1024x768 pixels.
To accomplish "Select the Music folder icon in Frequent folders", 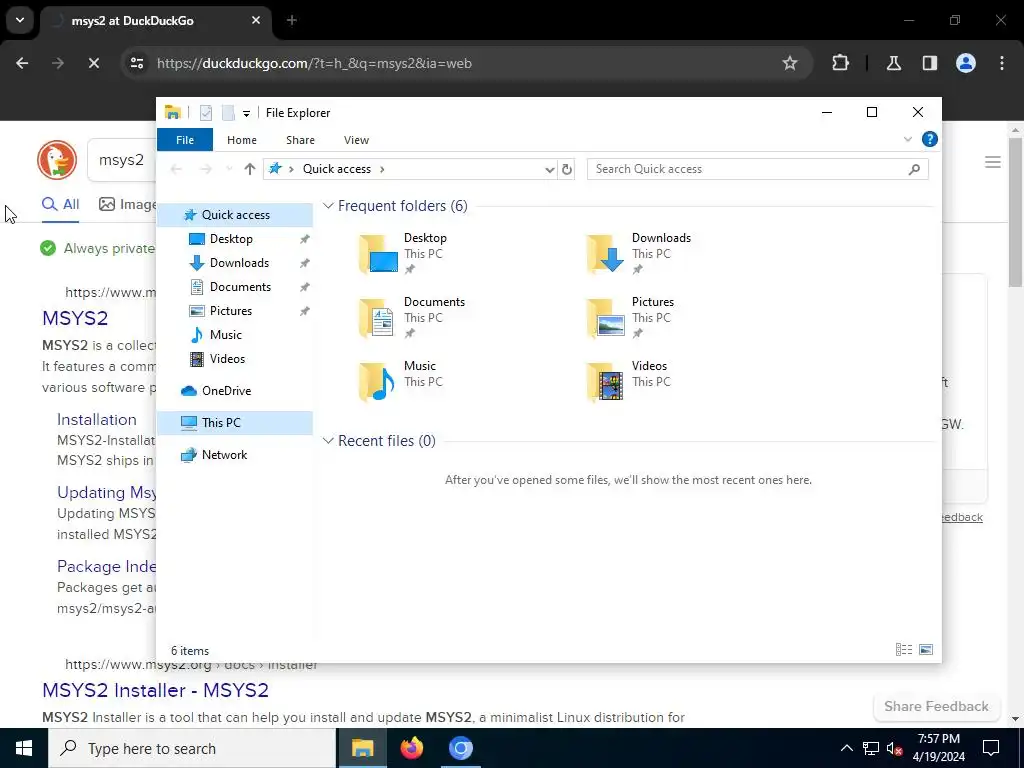I will tap(377, 381).
